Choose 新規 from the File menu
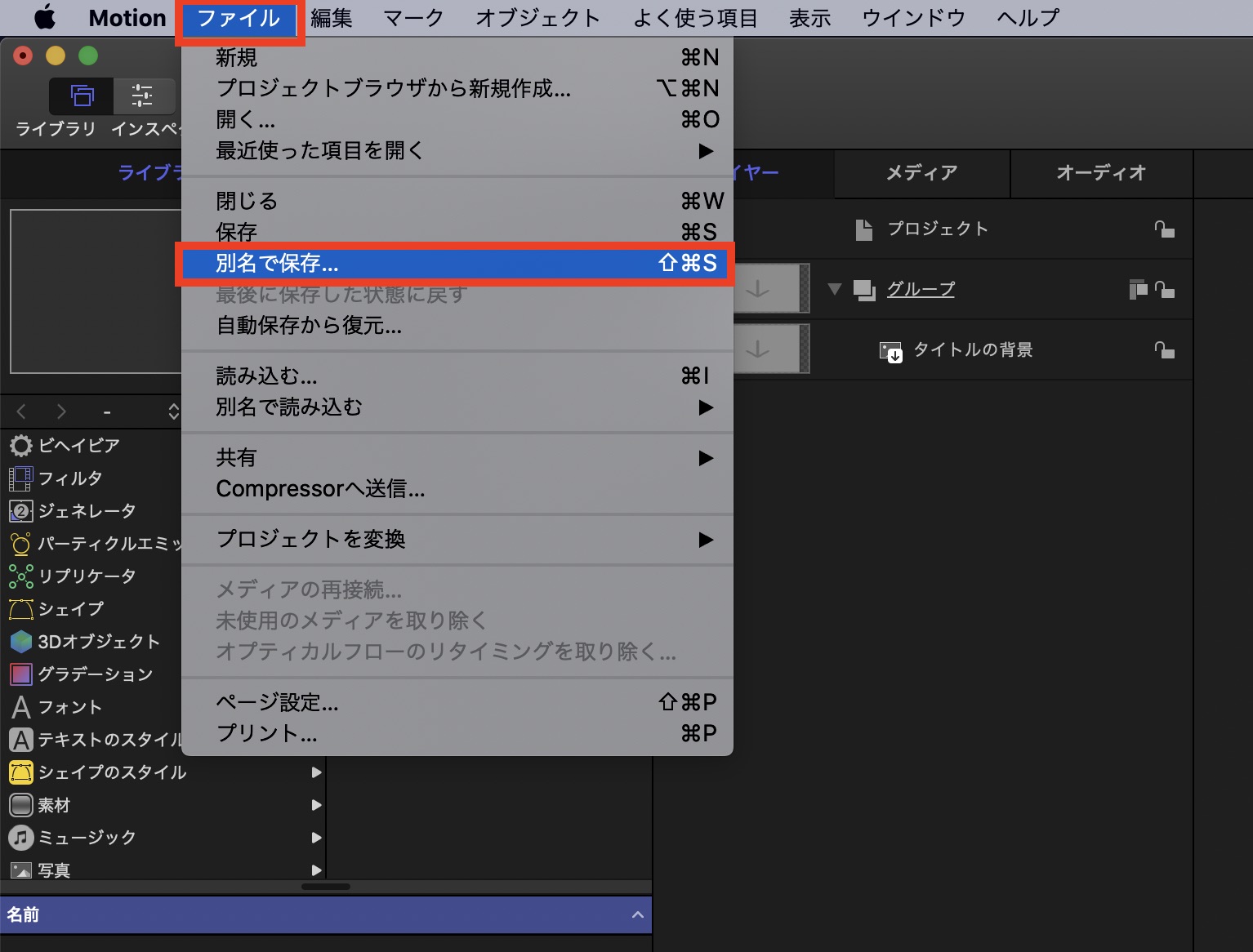The image size is (1253, 952). pyautogui.click(x=457, y=58)
